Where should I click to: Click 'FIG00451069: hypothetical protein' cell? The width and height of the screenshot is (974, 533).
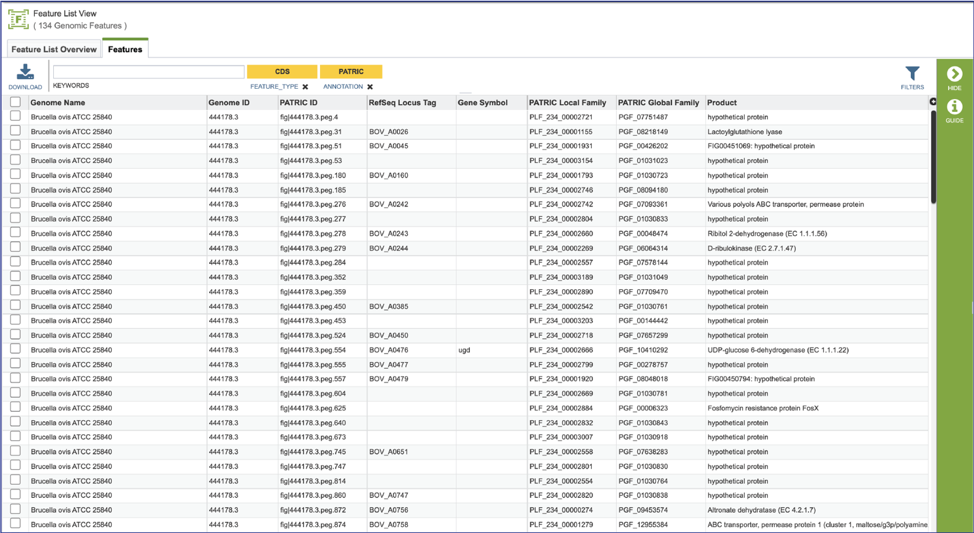761,146
